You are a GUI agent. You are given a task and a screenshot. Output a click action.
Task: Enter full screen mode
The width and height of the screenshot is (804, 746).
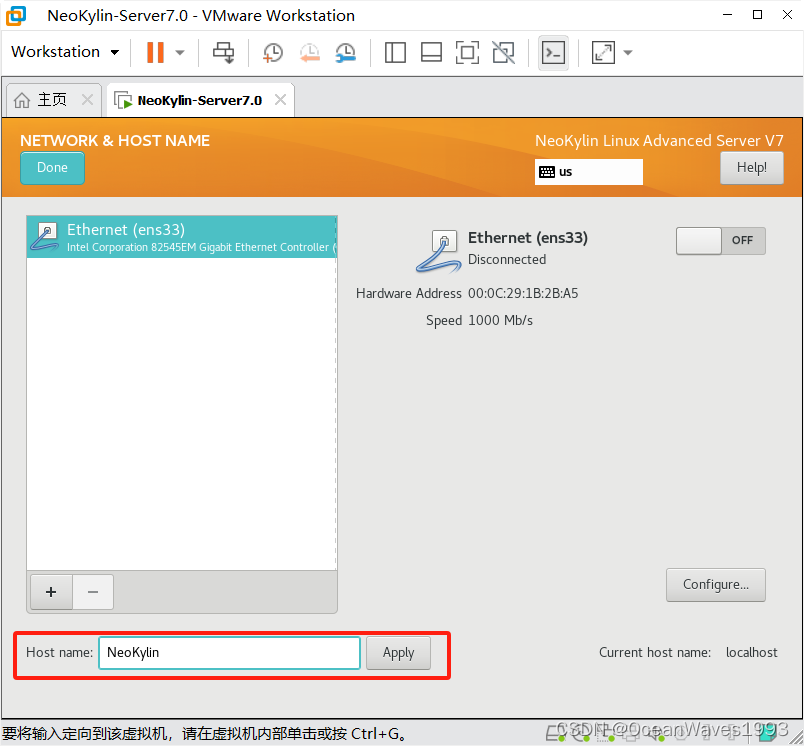[x=467, y=52]
